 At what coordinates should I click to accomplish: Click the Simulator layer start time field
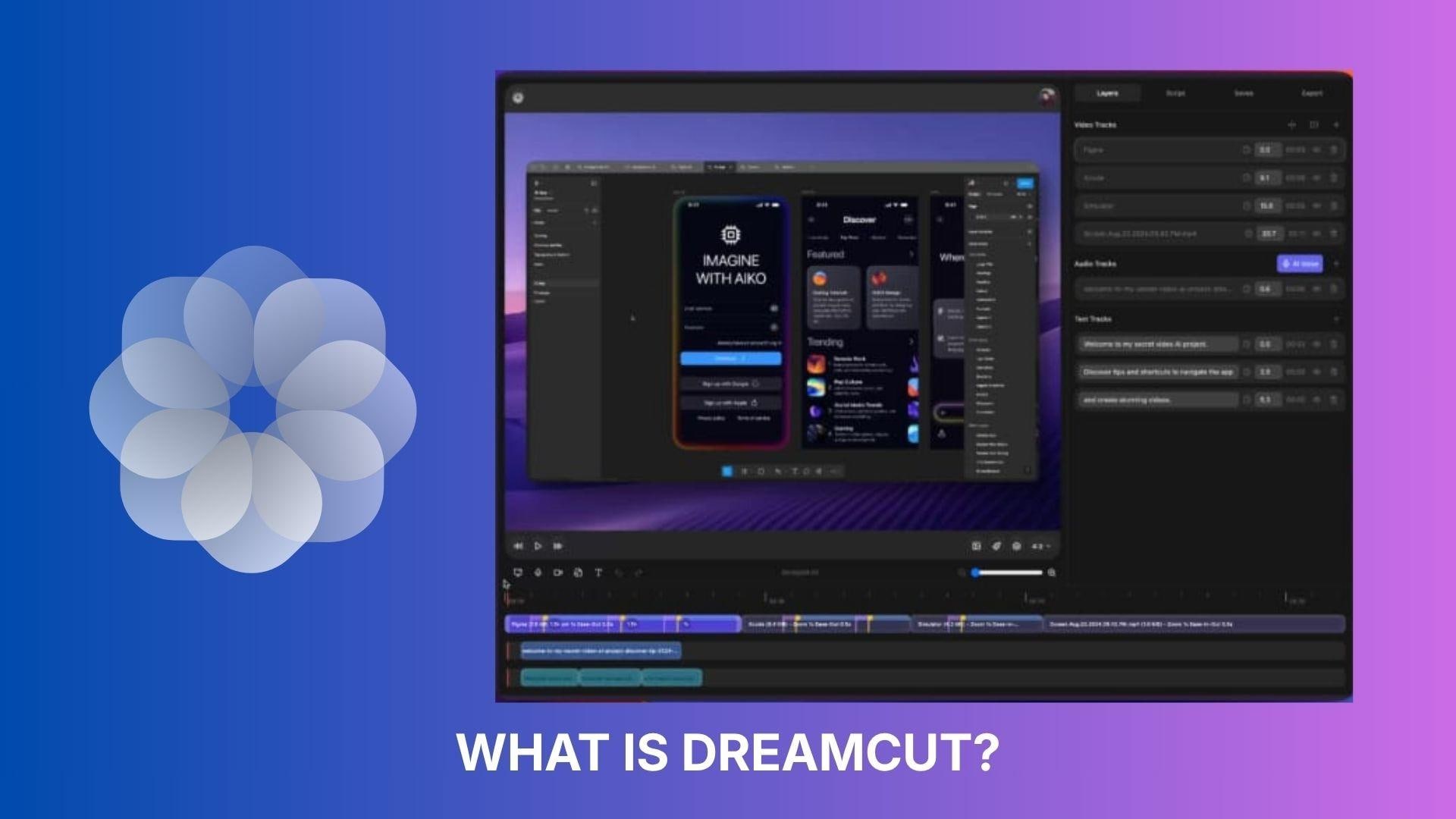pyautogui.click(x=1266, y=206)
